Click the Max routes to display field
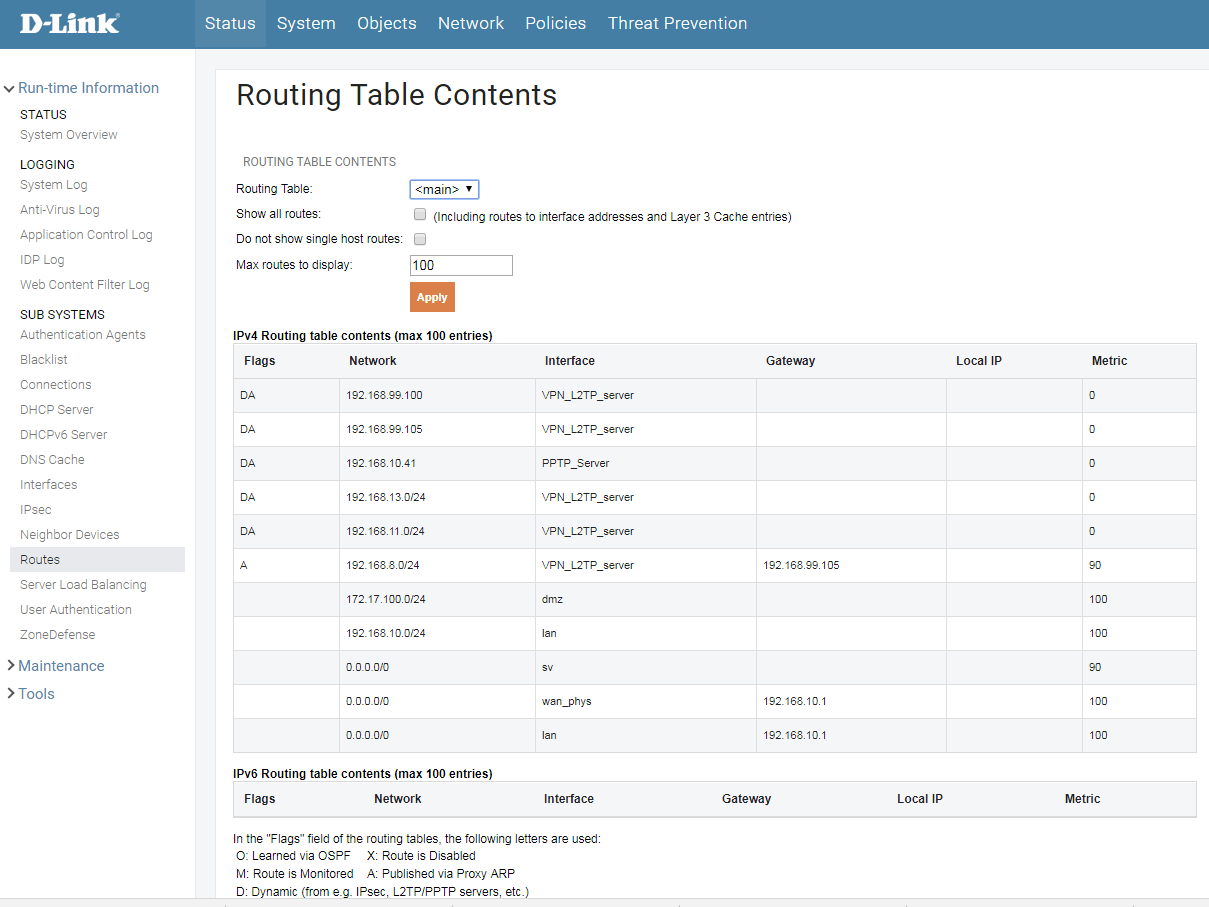The height and width of the screenshot is (907, 1209). 461,265
